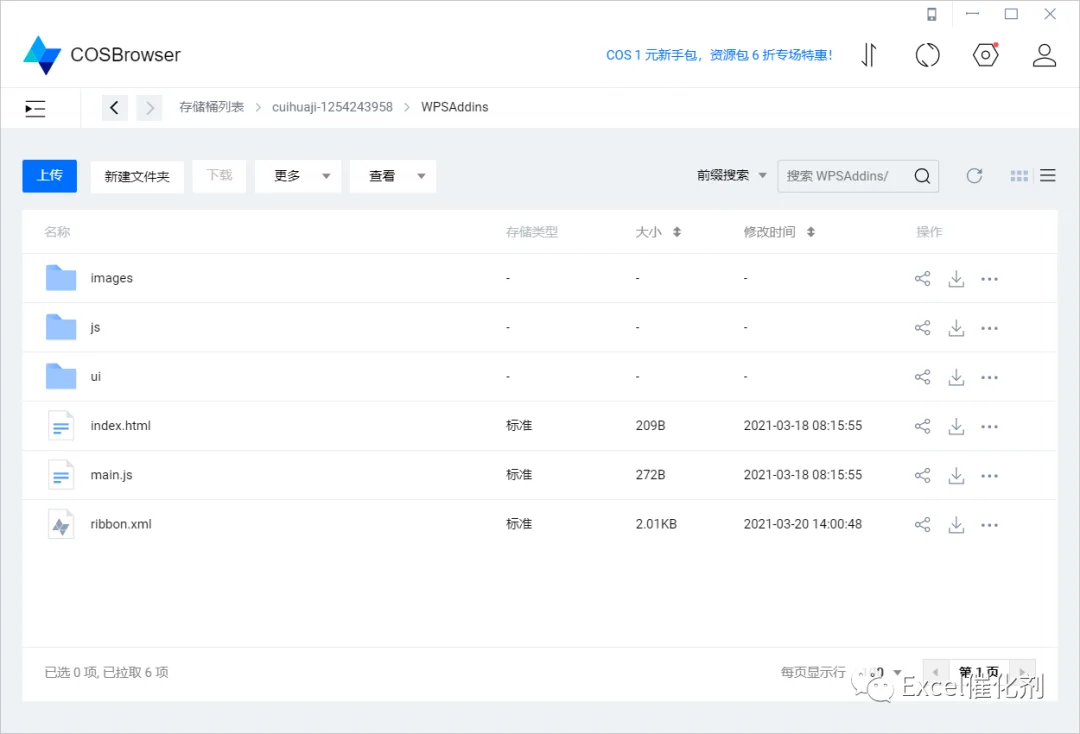Download the ribbon.xml file
The height and width of the screenshot is (734, 1080).
(956, 525)
